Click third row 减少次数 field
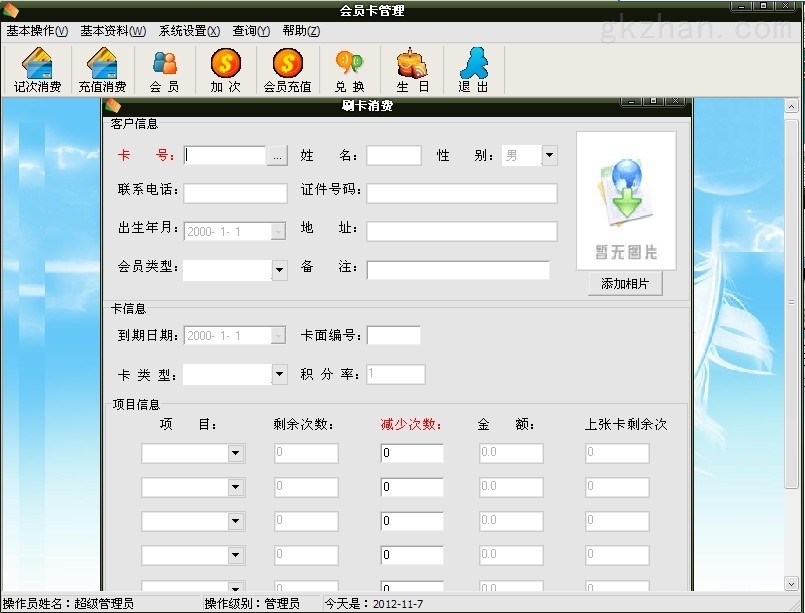805x613 pixels. [x=412, y=521]
